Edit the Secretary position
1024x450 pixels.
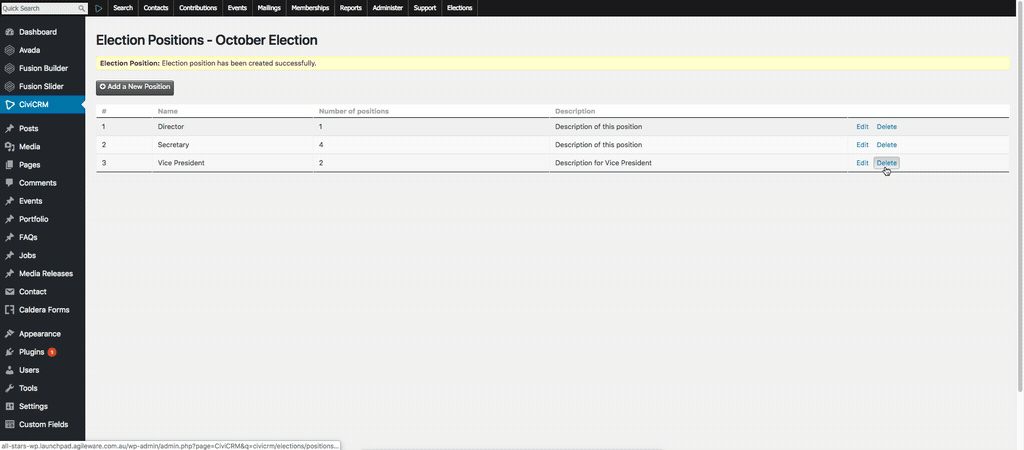coord(862,145)
